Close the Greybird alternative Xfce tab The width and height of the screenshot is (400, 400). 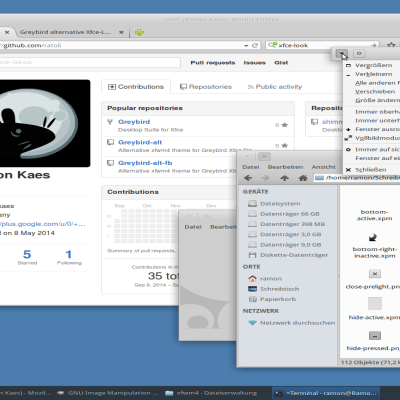coord(121,32)
